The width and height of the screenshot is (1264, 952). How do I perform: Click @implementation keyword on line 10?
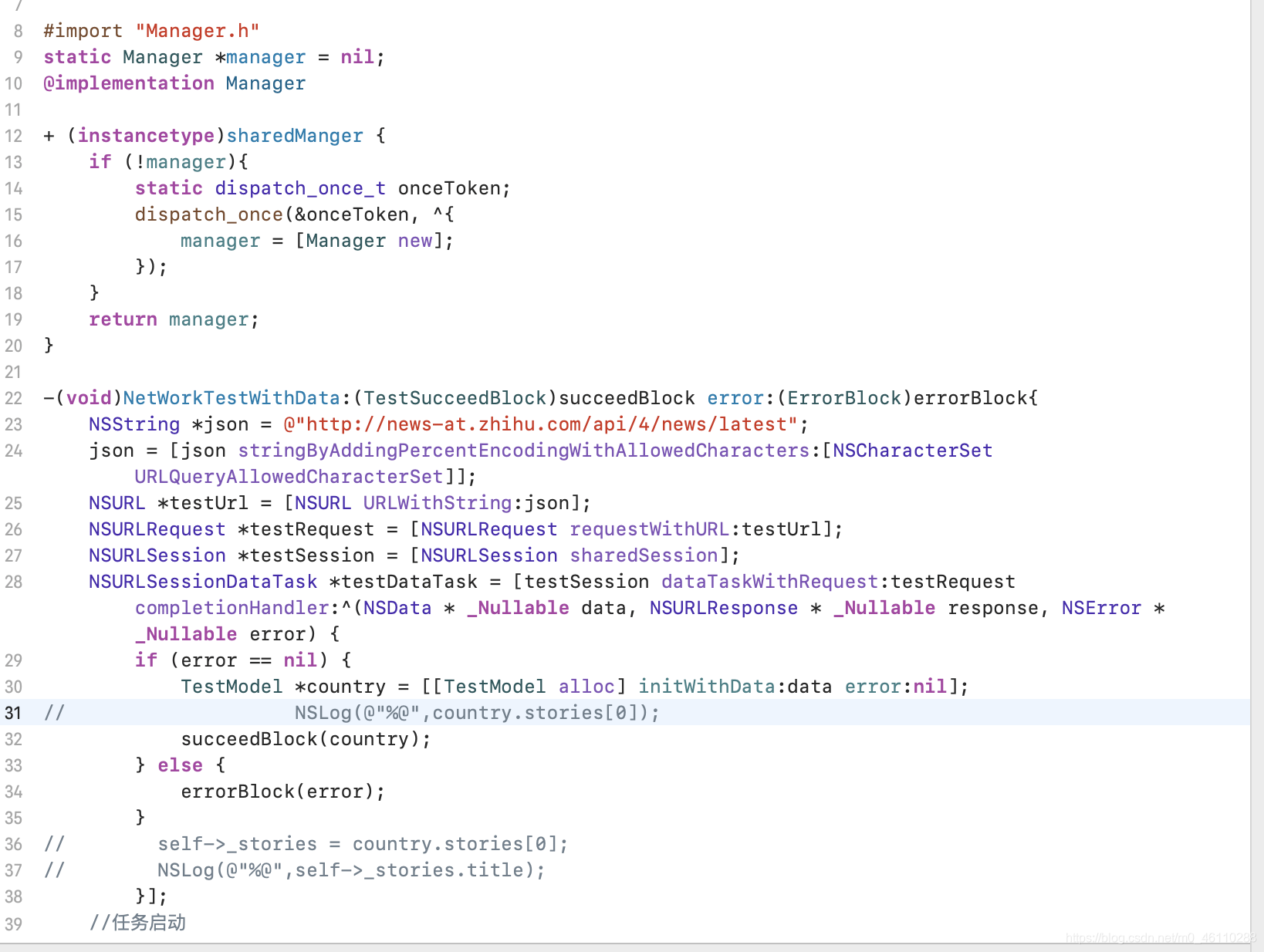click(x=129, y=83)
